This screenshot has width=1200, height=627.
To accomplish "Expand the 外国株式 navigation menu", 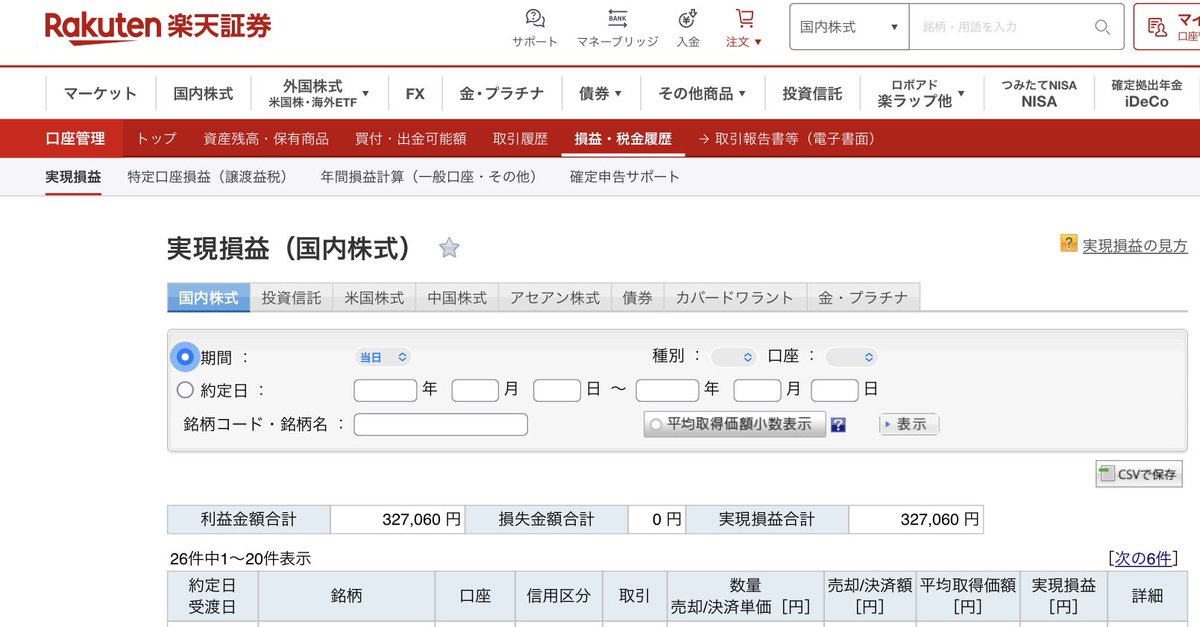I will click(319, 93).
